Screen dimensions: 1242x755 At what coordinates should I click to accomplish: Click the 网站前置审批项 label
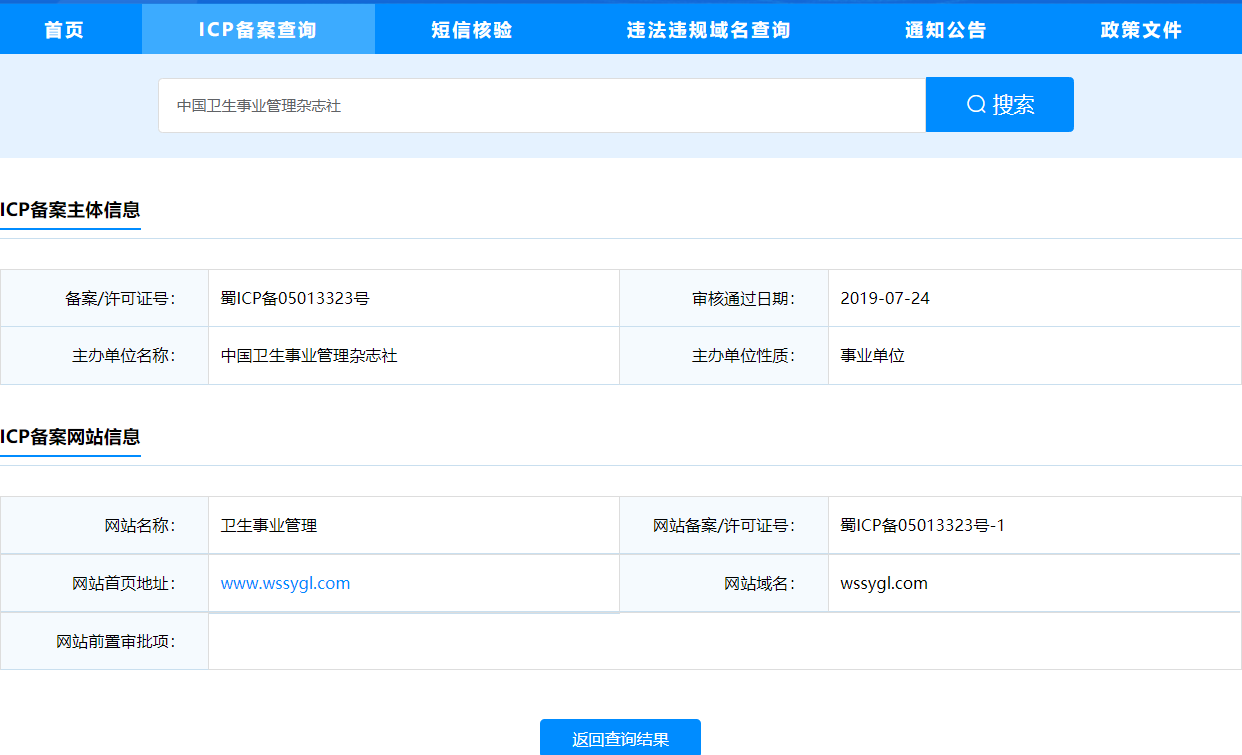tap(116, 641)
